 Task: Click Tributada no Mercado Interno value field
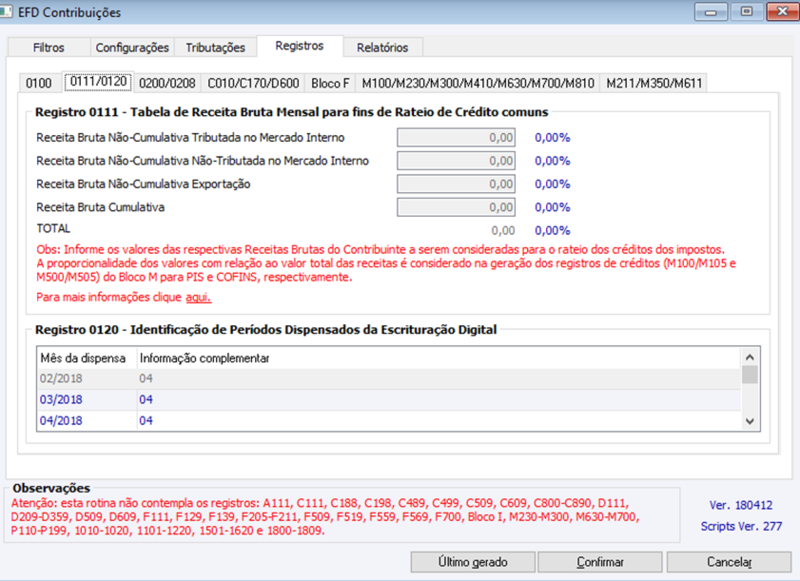(456, 138)
